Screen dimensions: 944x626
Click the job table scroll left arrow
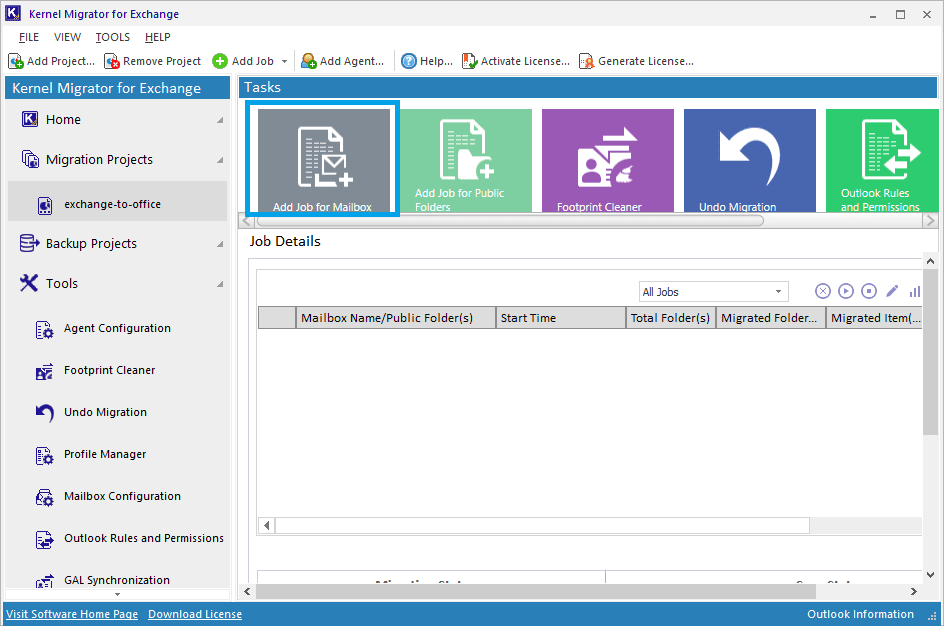267,525
